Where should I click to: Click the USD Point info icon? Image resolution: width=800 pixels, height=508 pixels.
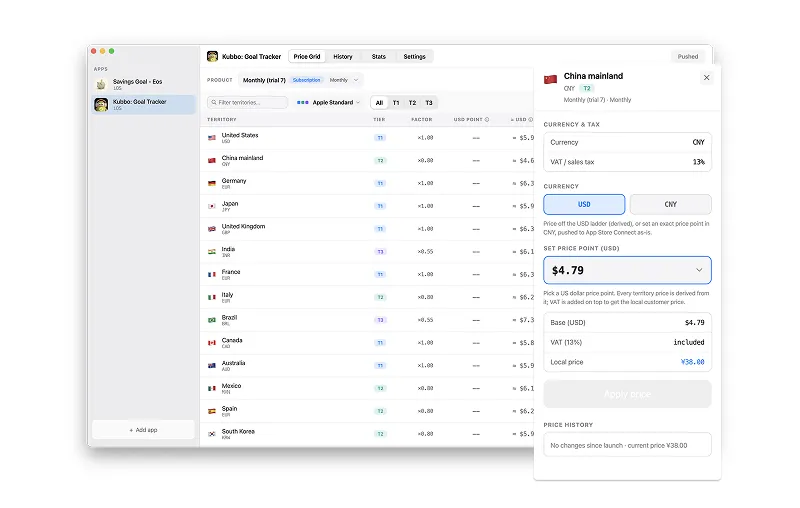[x=487, y=119]
